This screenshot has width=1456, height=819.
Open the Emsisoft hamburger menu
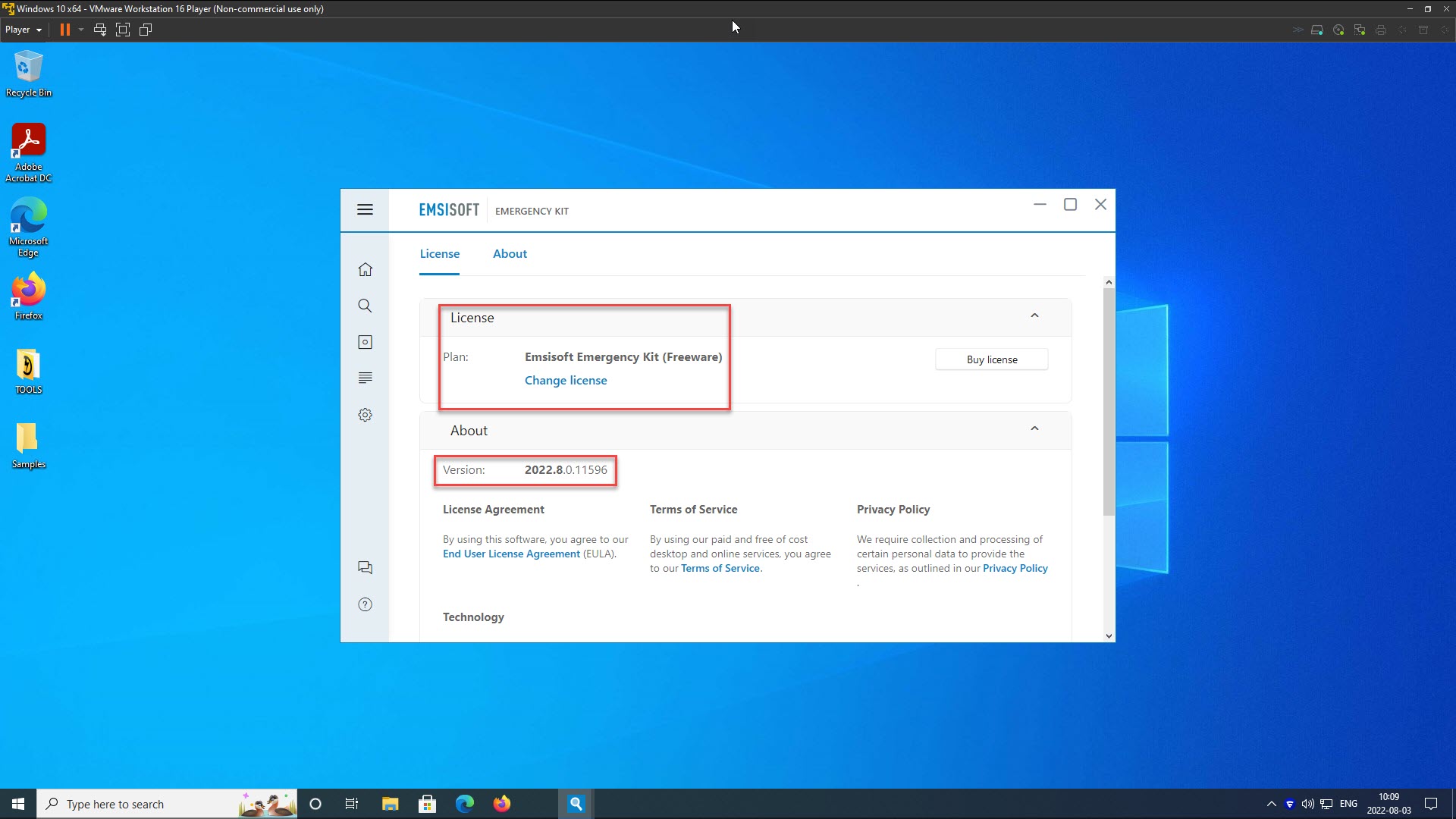365,209
